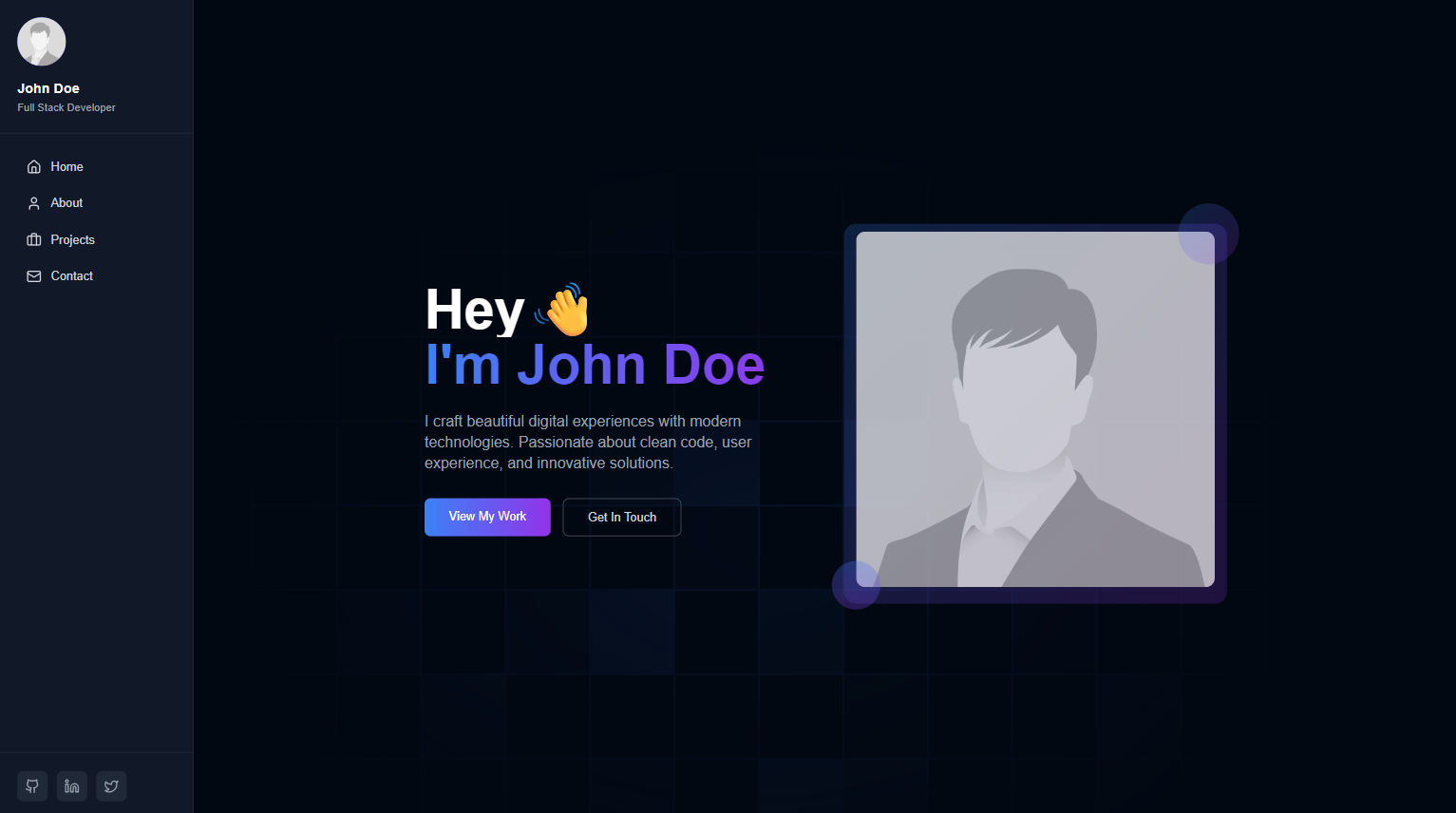This screenshot has width=1456, height=813.
Task: Click John Doe's avatar photo
Action: [41, 41]
